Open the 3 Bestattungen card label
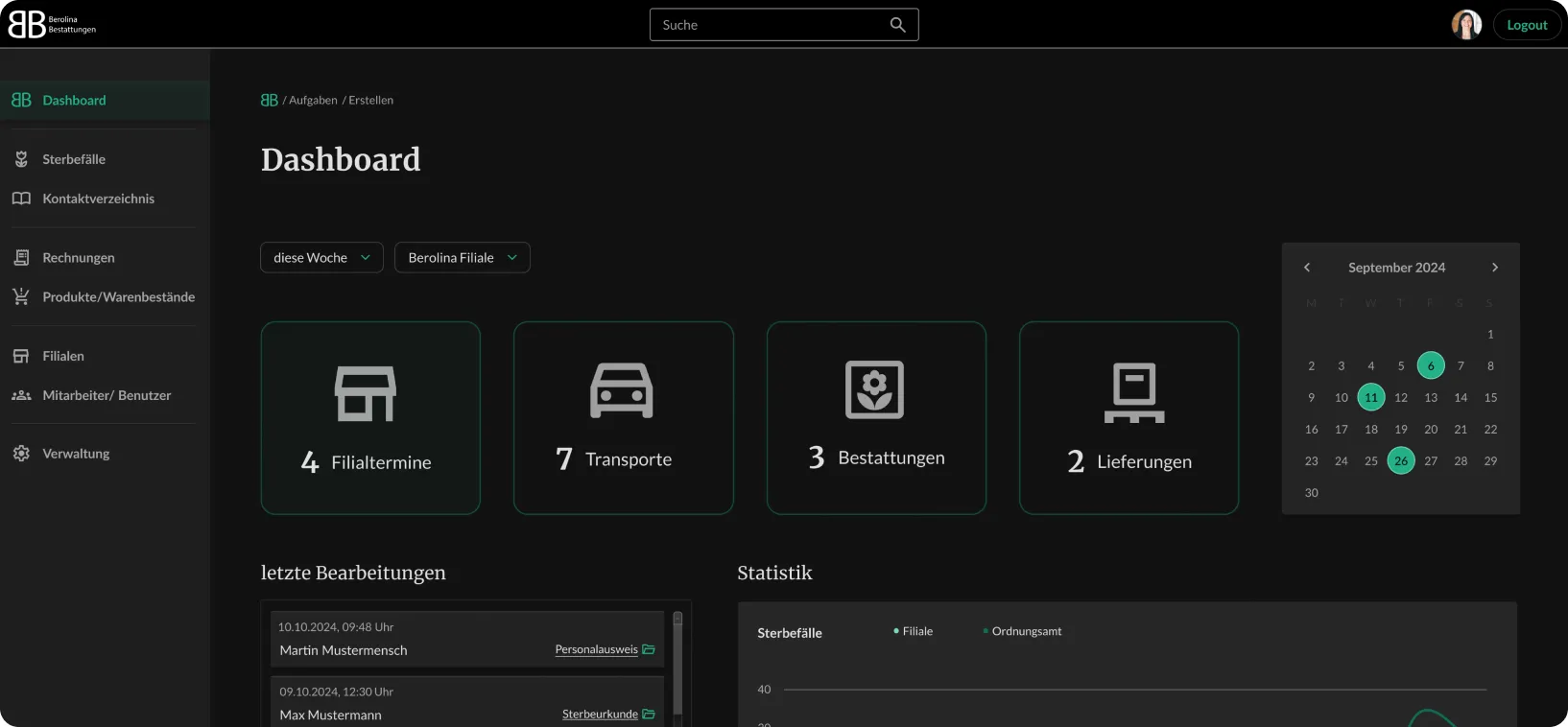 coord(877,457)
